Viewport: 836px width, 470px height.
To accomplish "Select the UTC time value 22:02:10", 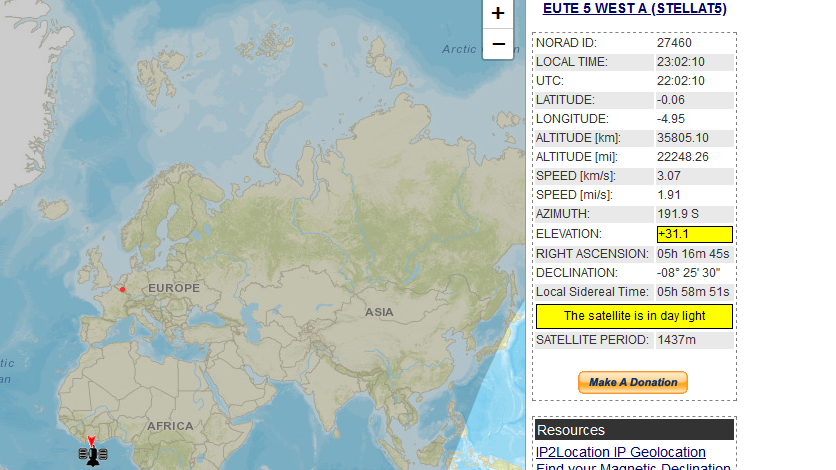I will pyautogui.click(x=680, y=81).
